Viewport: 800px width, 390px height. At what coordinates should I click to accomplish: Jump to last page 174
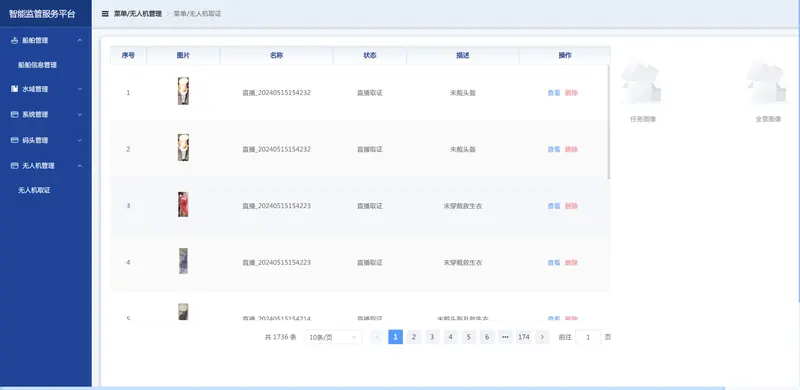click(x=523, y=337)
